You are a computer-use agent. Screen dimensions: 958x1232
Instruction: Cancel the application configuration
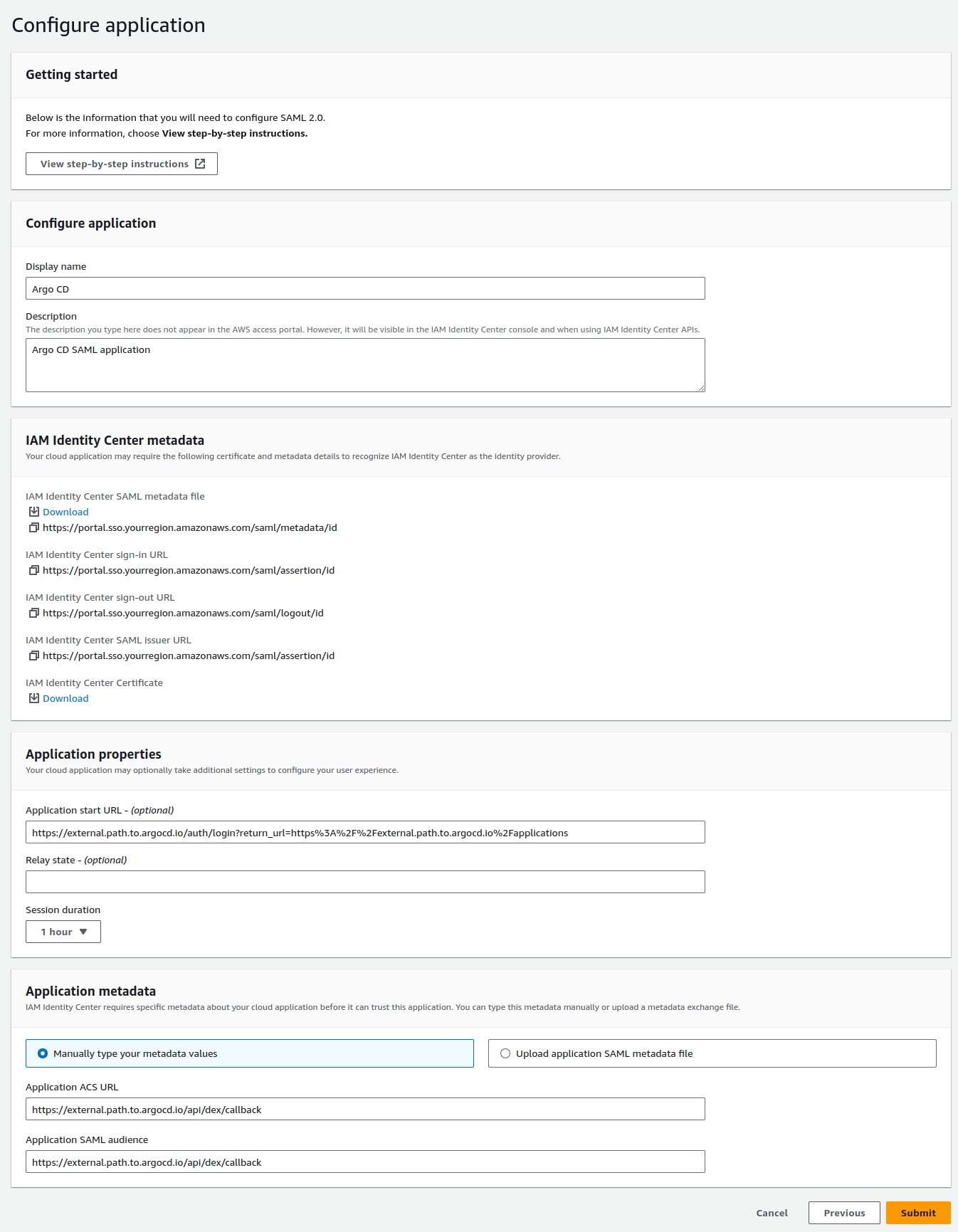click(x=772, y=1213)
